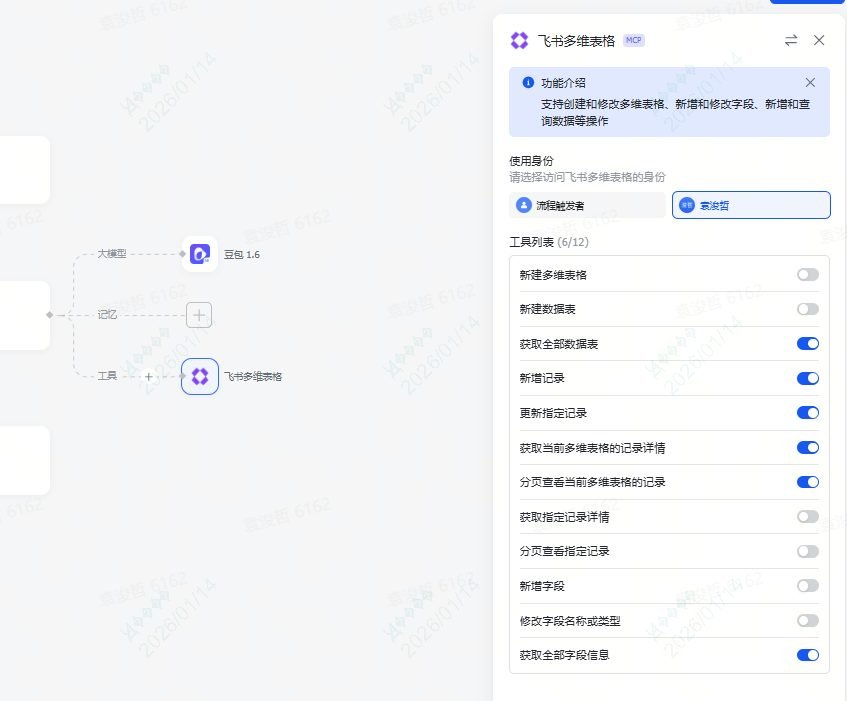
Task: Click the 修改字段名称或类型 row label
Action: click(570, 621)
